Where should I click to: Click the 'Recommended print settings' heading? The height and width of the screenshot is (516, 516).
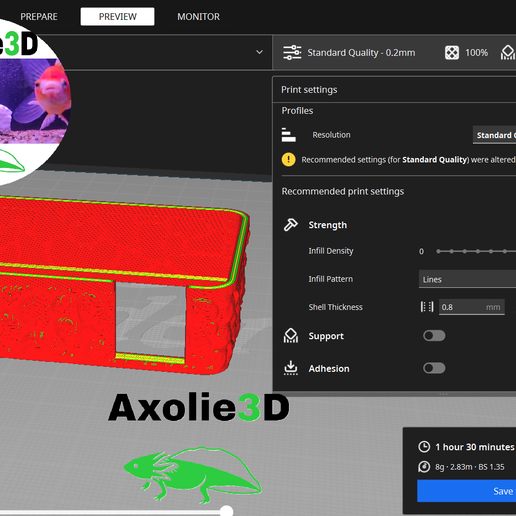pos(343,192)
